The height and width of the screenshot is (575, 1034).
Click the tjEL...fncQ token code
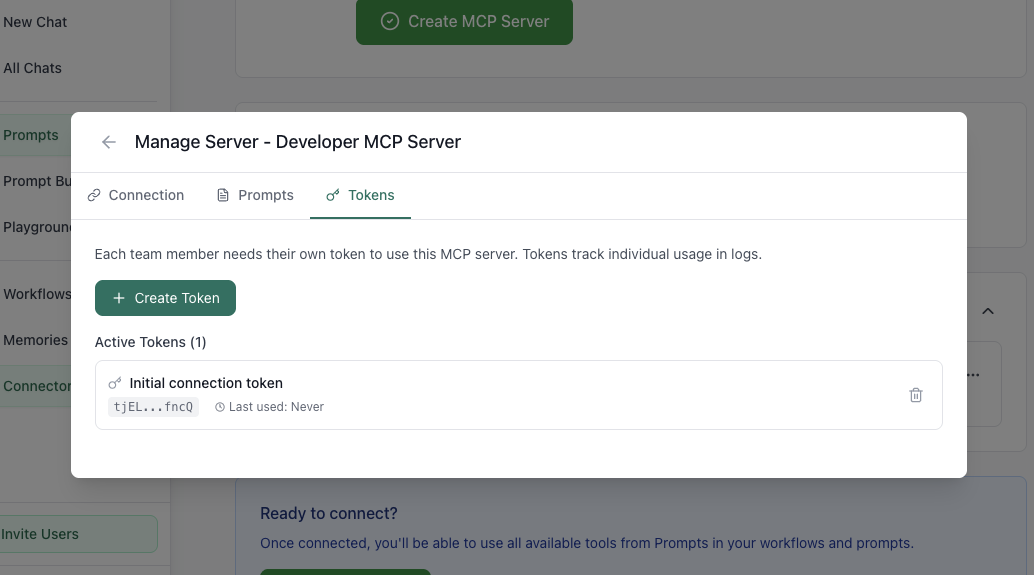(153, 407)
